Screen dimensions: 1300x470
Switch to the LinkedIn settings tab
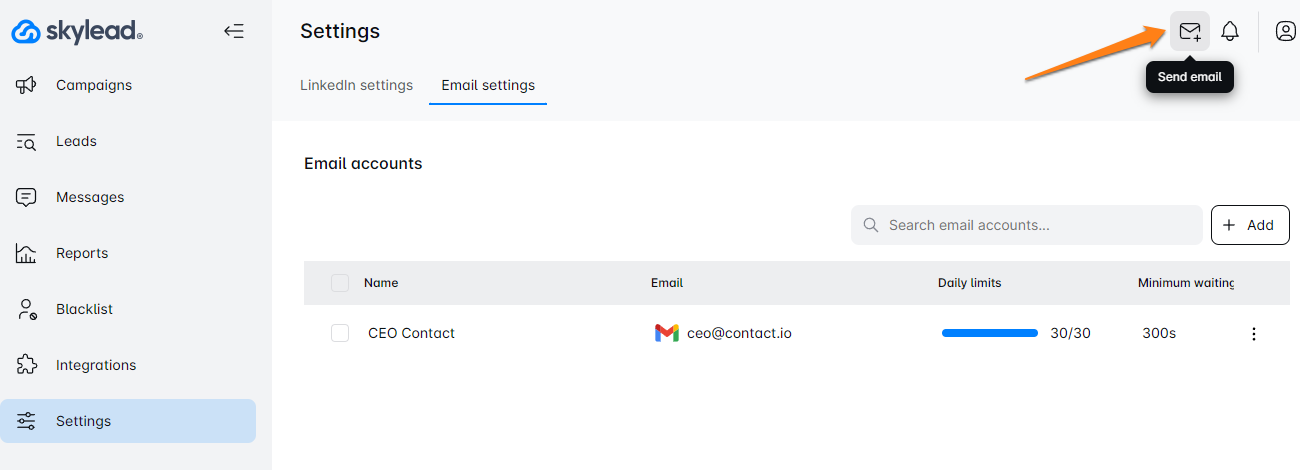point(356,85)
